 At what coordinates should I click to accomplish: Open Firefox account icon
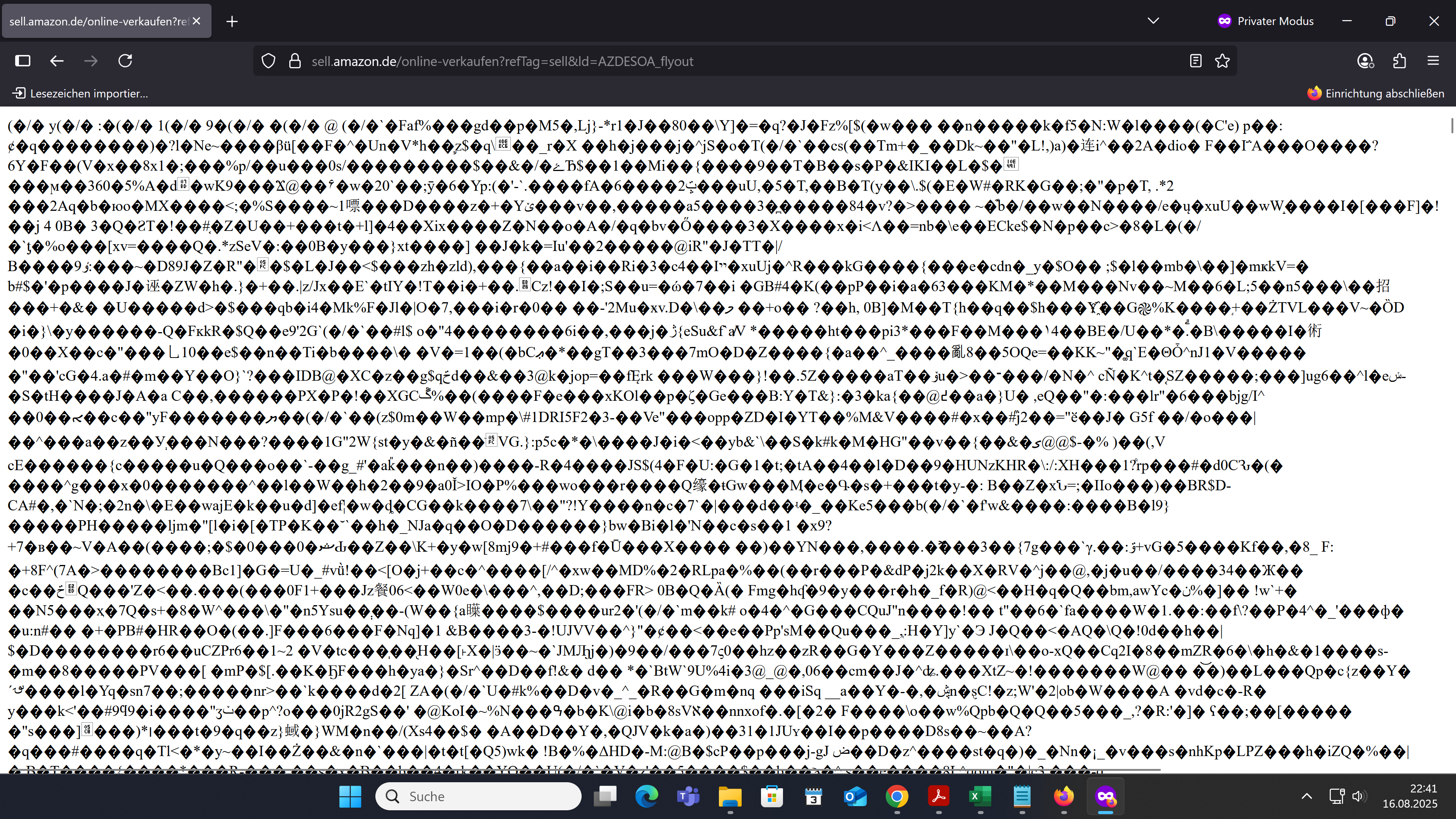point(1365,61)
